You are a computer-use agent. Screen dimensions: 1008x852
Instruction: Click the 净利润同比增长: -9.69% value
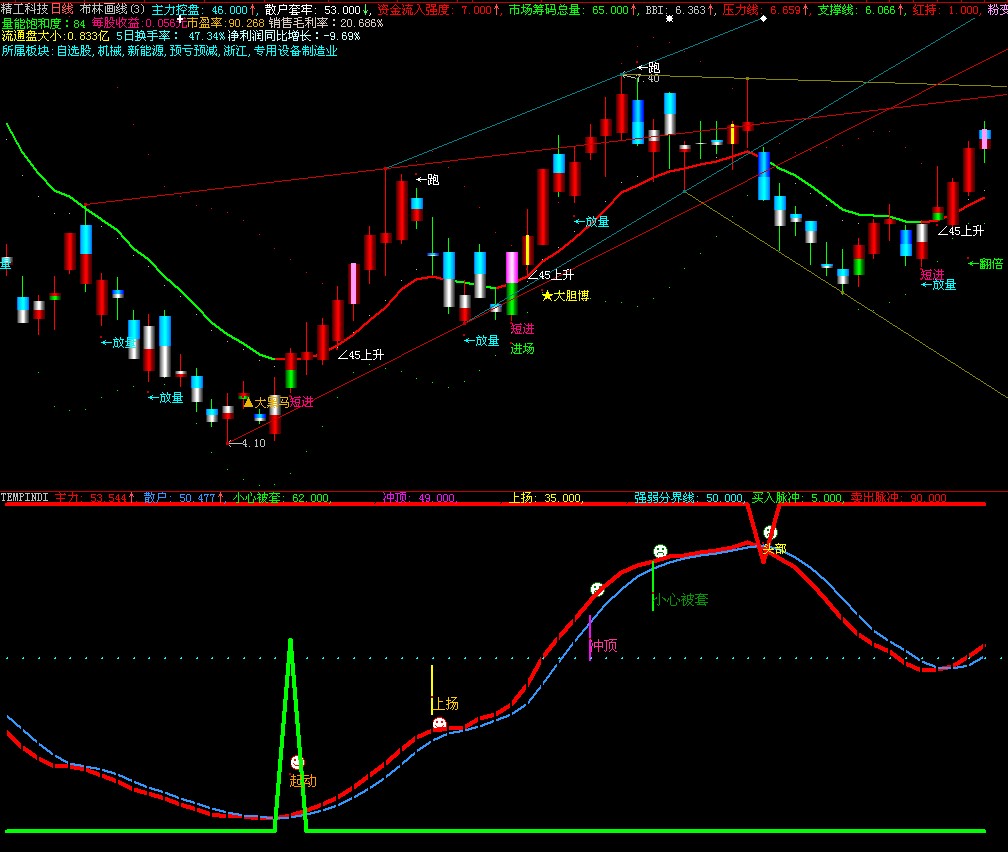pyautogui.click(x=294, y=37)
